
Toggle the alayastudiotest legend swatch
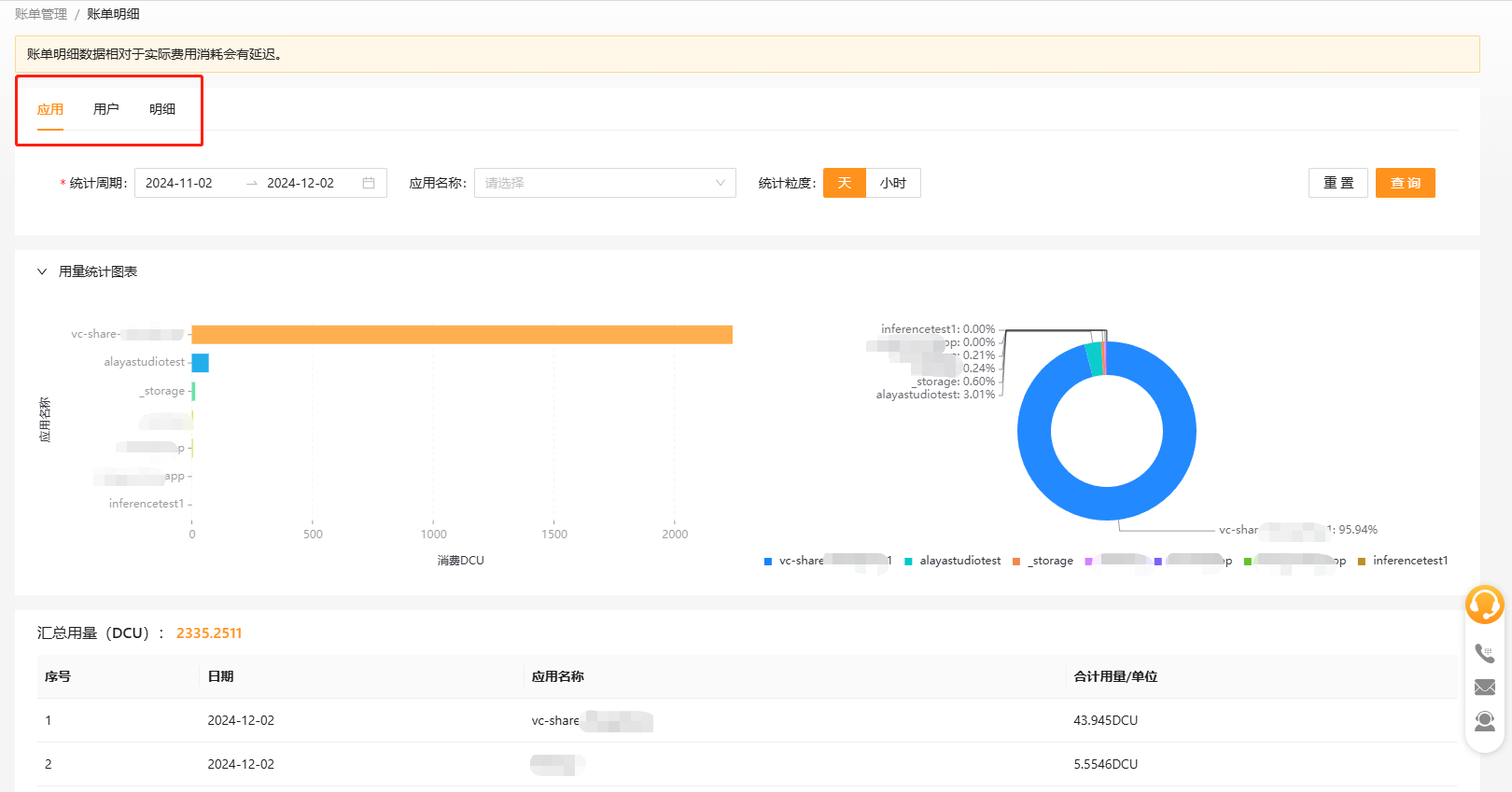(908, 562)
